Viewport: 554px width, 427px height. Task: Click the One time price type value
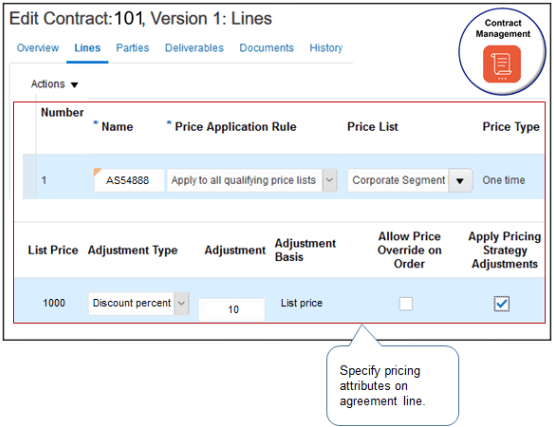coord(503,180)
